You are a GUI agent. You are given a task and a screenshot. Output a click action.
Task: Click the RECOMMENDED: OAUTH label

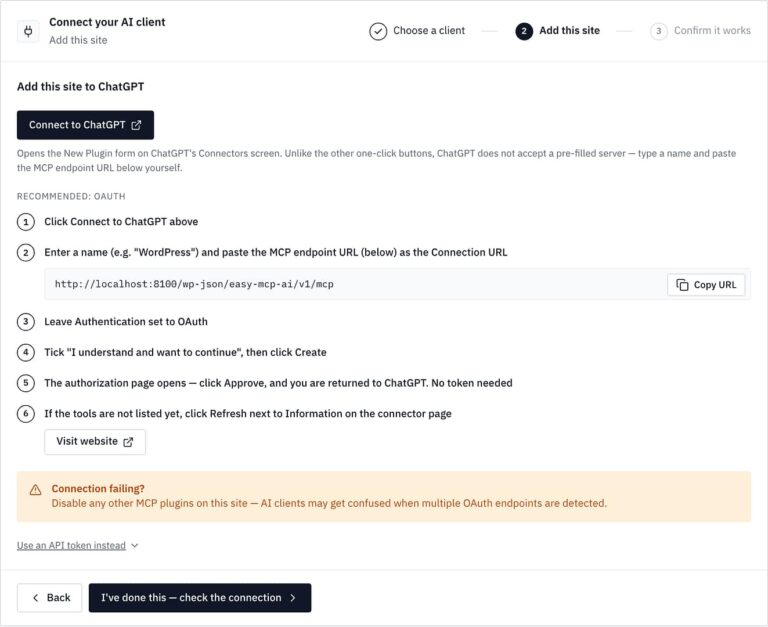coord(71,196)
